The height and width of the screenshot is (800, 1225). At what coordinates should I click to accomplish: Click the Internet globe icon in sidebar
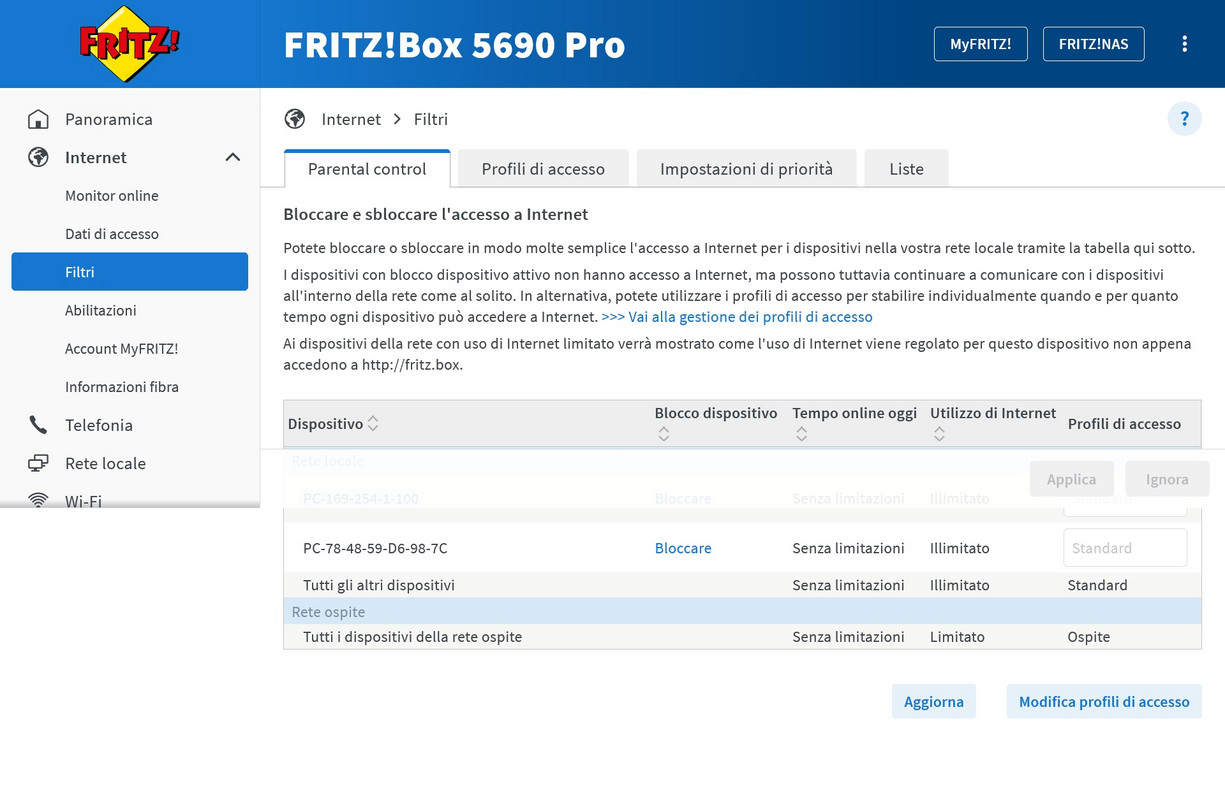coord(38,158)
